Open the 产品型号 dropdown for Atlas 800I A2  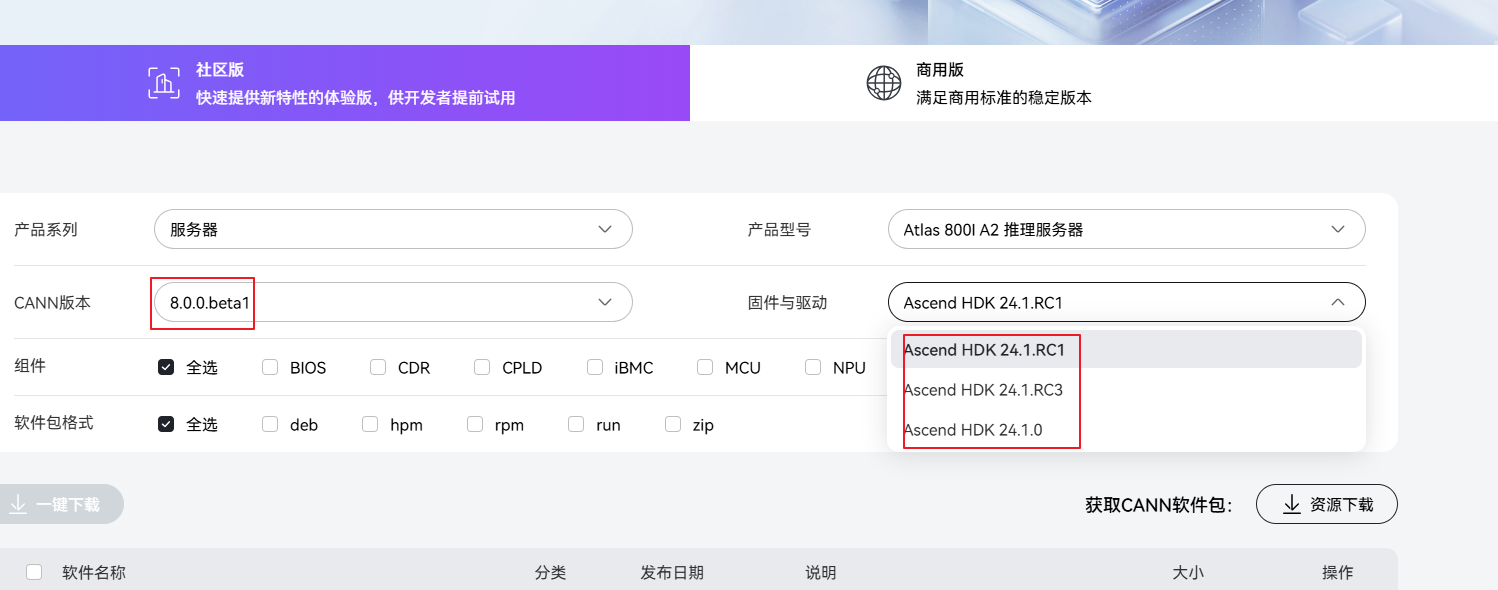click(x=1126, y=229)
